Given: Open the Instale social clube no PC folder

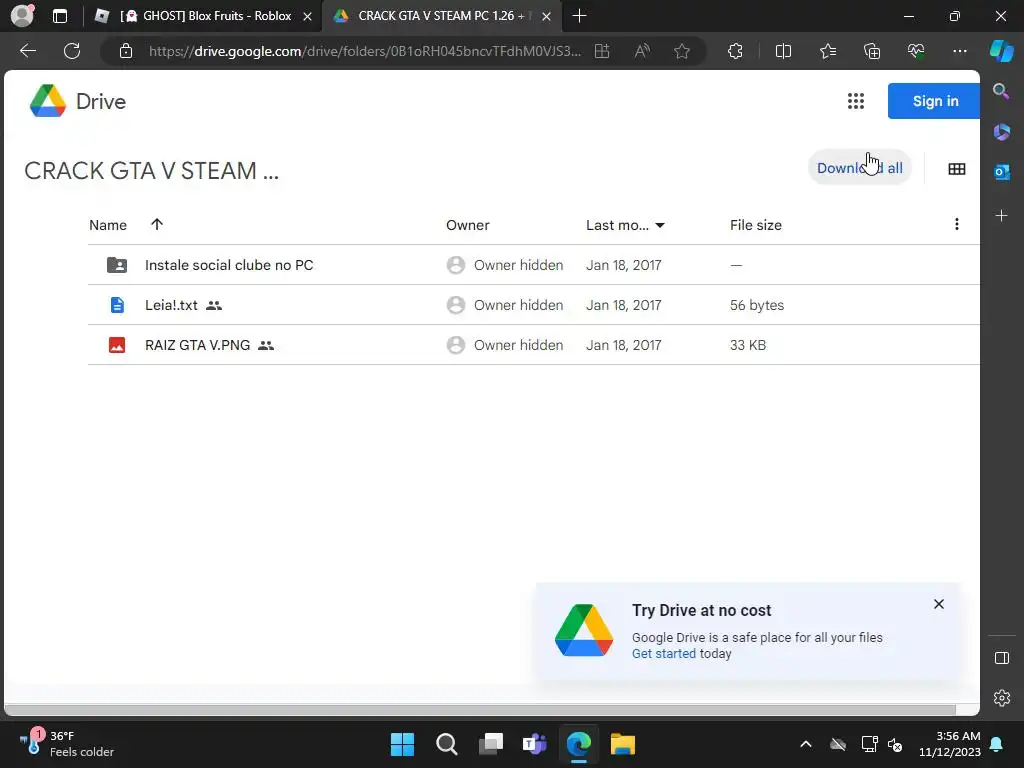Looking at the screenshot, I should click(229, 265).
